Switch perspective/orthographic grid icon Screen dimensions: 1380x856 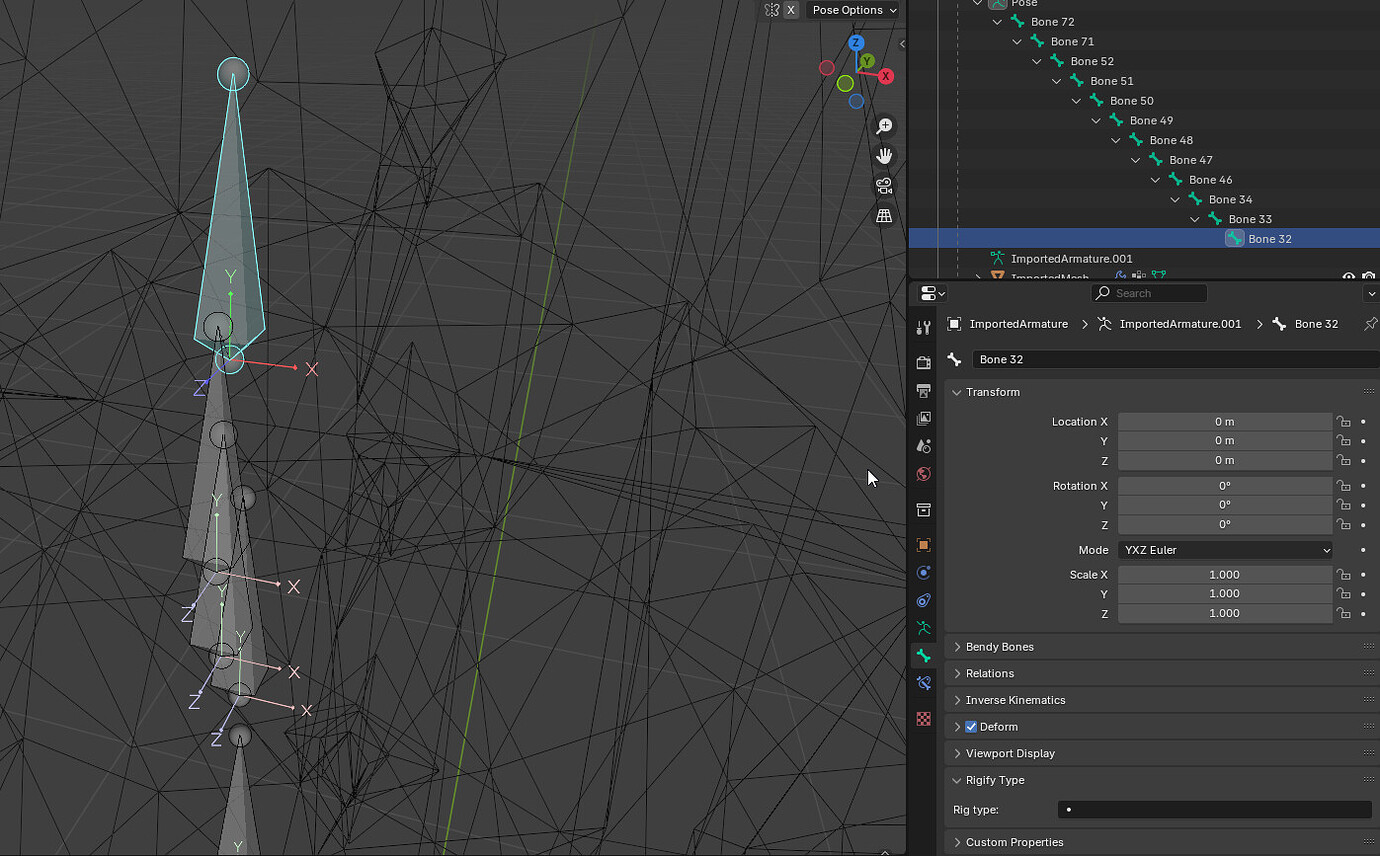point(884,216)
